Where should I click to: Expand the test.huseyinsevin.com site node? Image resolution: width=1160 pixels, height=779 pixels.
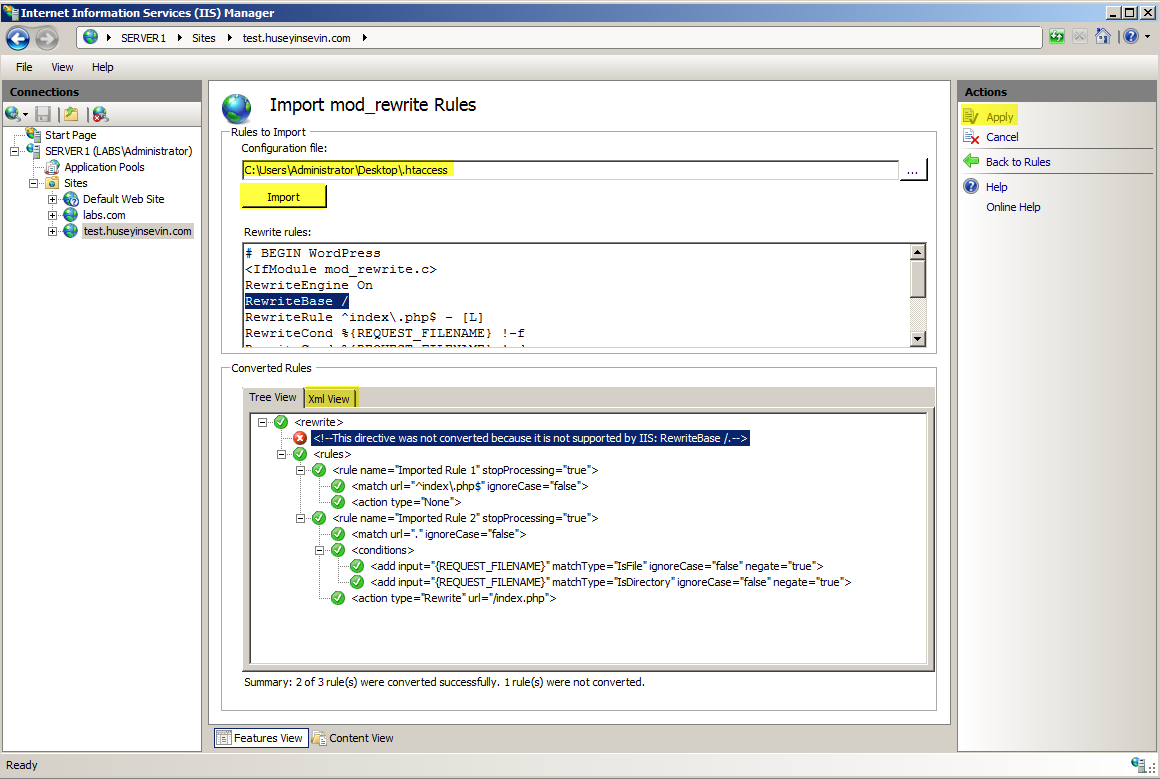53,232
